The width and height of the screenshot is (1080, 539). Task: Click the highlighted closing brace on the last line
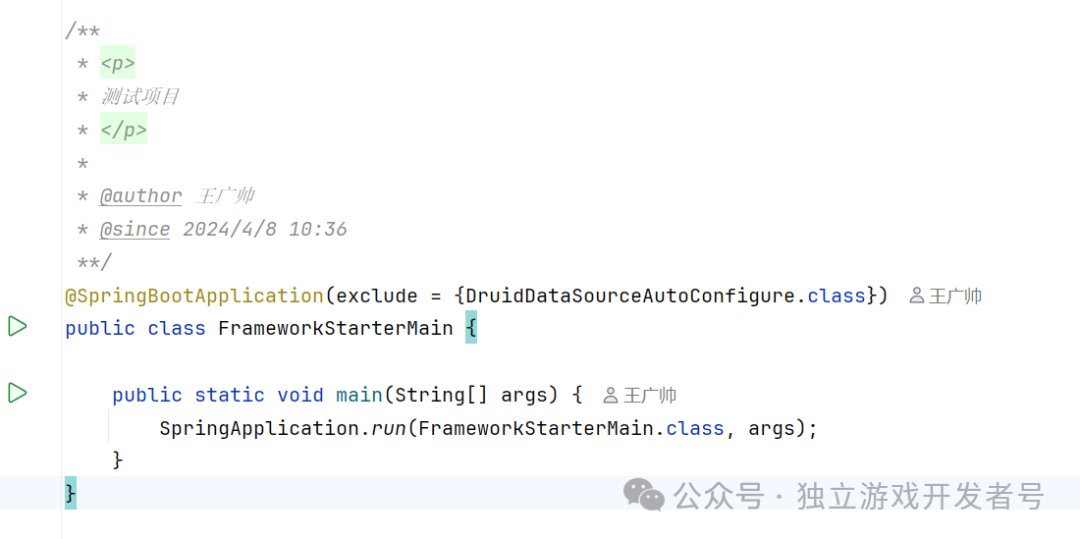pos(70,493)
